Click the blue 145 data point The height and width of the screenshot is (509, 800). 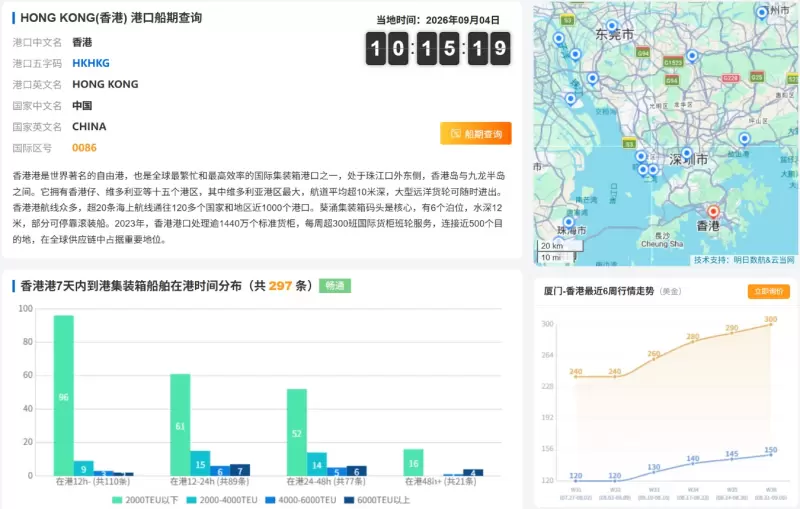732,459
